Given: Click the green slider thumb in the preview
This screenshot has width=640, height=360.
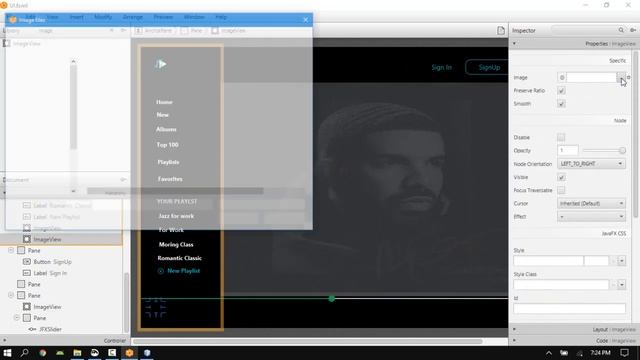Looking at the screenshot, I should coord(331,299).
